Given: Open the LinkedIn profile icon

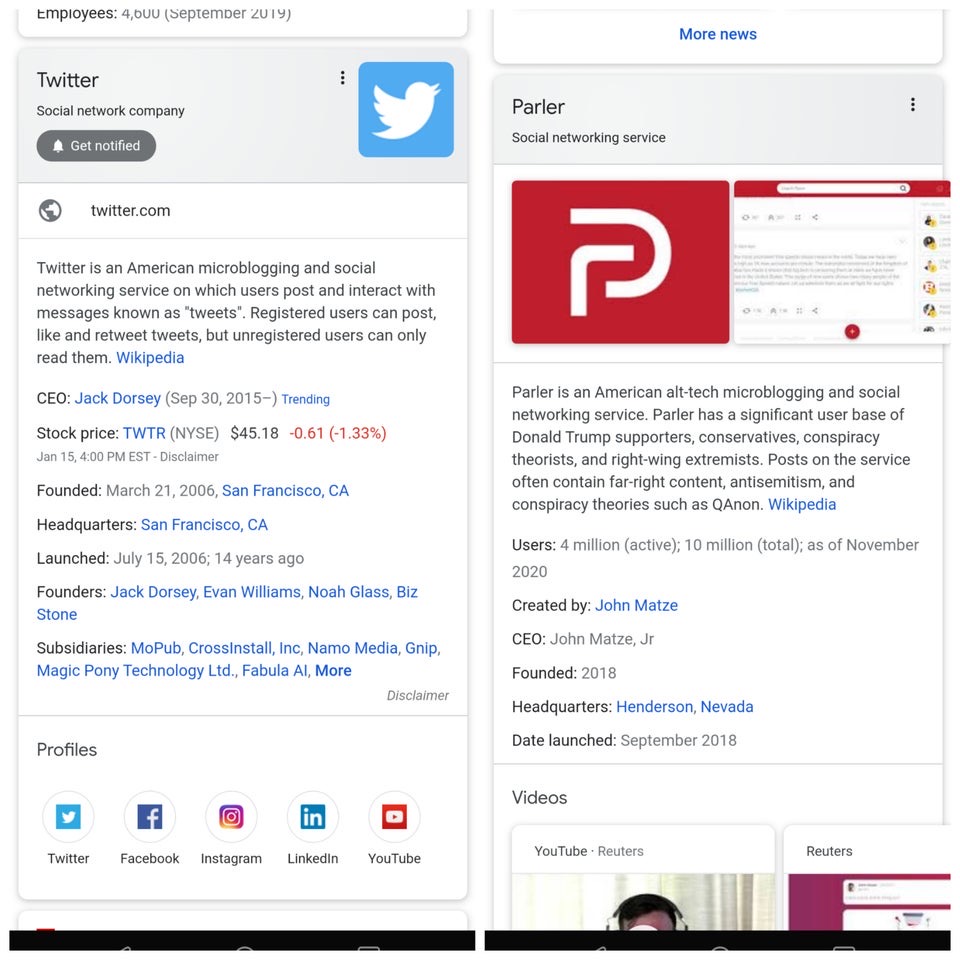Looking at the screenshot, I should tap(312, 816).
